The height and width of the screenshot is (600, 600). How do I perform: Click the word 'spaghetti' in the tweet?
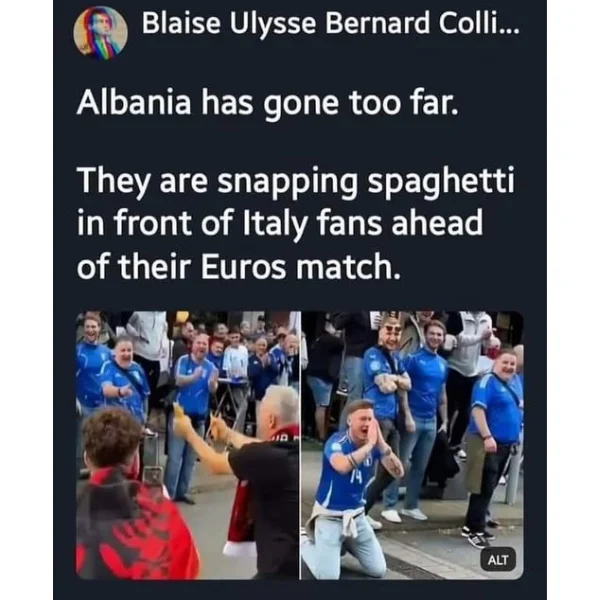click(x=441, y=180)
